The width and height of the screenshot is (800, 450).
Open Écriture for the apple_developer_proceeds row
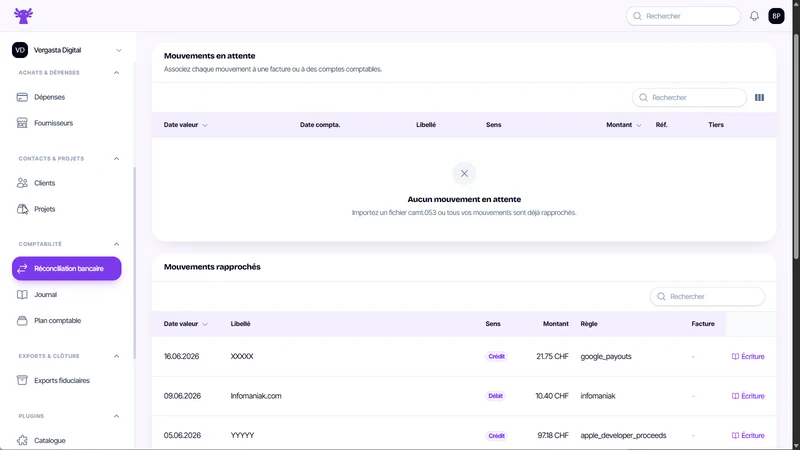(748, 435)
